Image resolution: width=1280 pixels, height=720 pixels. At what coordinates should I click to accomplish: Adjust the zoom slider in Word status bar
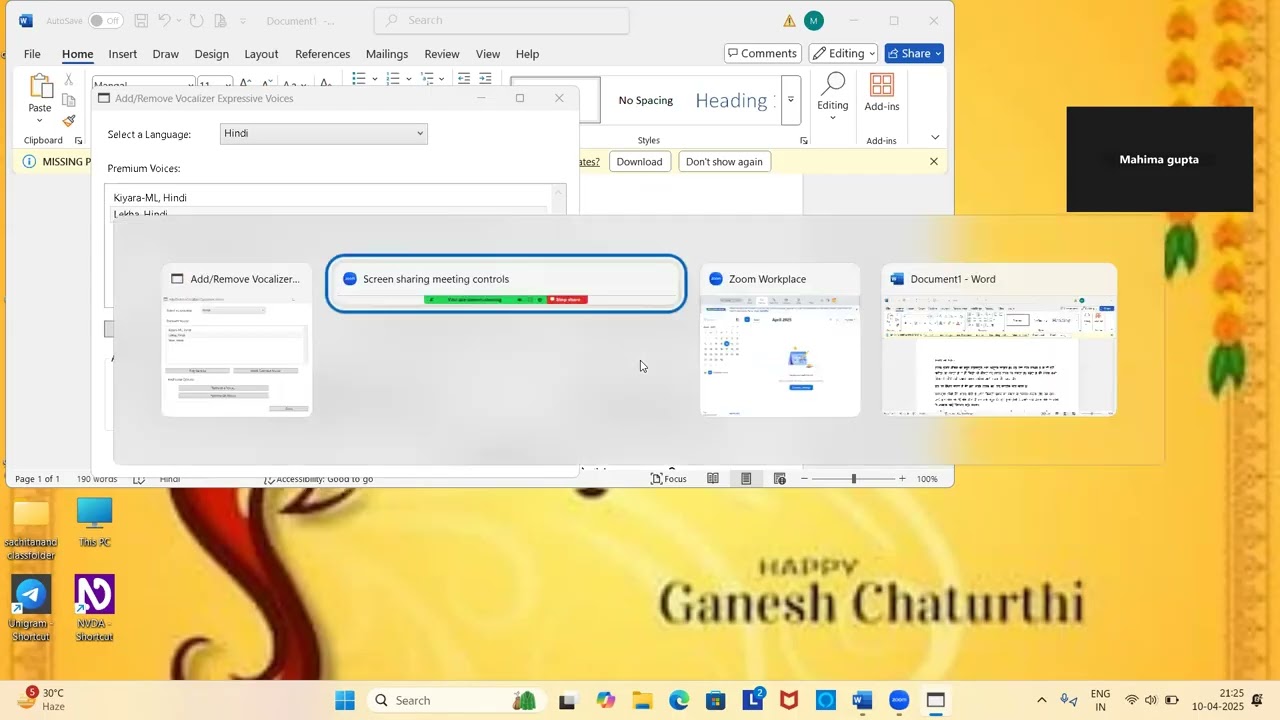coord(854,479)
